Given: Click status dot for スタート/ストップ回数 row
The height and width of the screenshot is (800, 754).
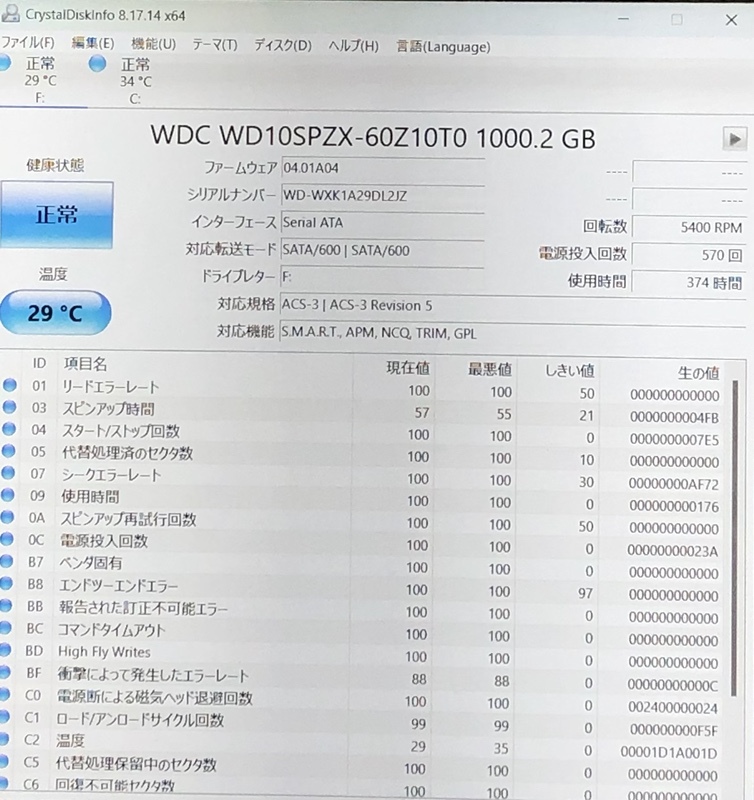Looking at the screenshot, I should point(9,429).
